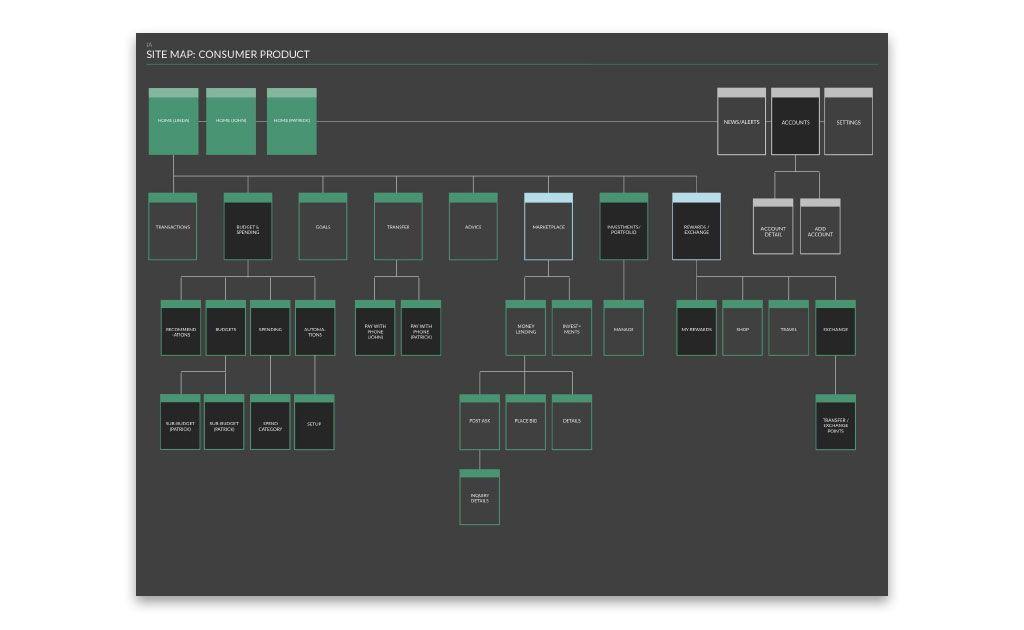
Task: Select the Transactions page node
Action: coord(173,227)
